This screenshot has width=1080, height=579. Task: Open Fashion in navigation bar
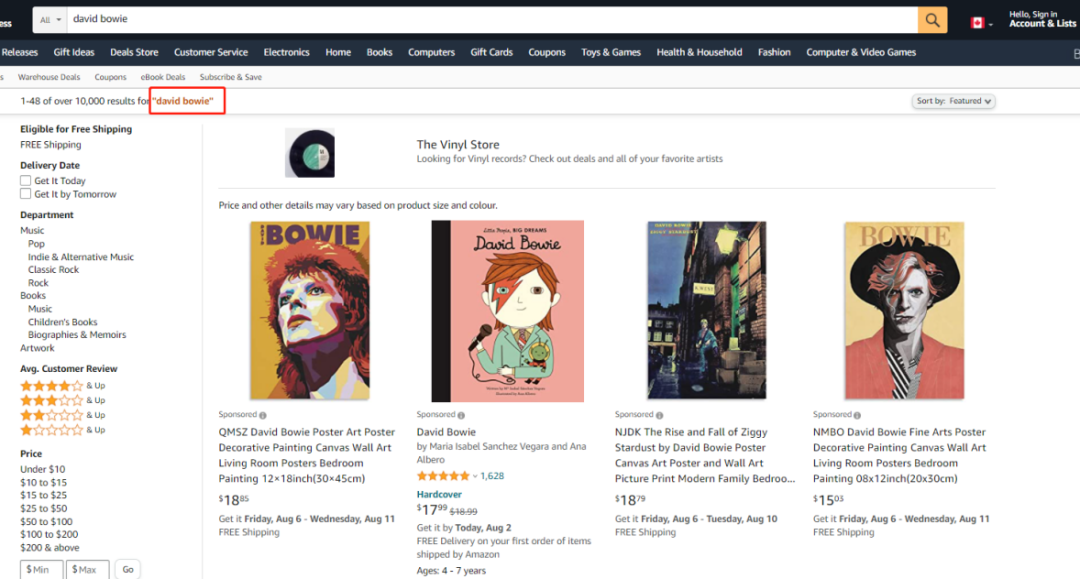click(x=774, y=52)
